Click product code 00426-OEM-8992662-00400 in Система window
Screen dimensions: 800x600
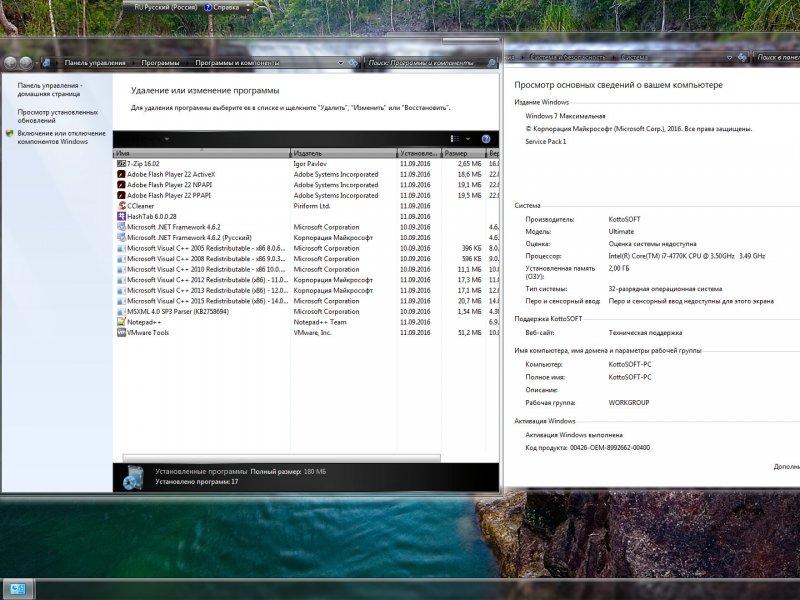pos(610,448)
